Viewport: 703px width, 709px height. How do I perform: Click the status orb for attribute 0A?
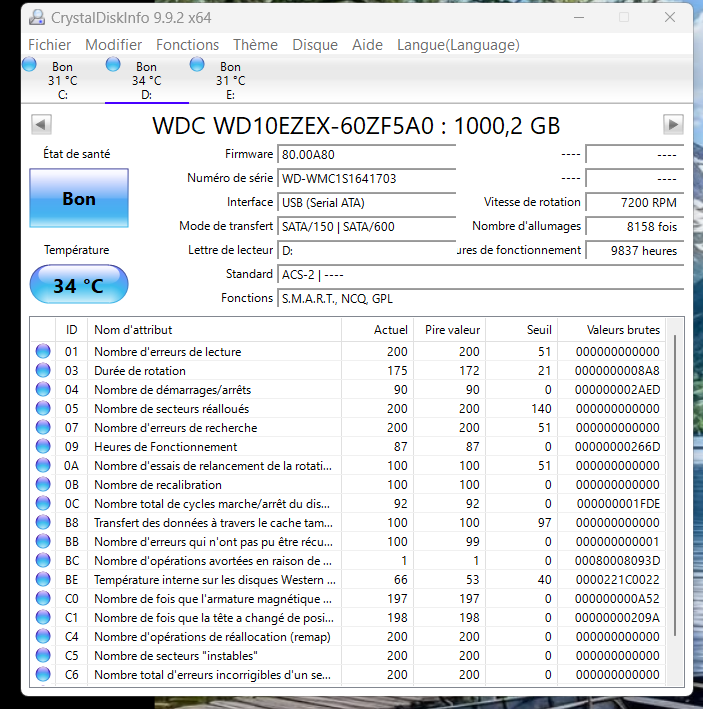[43, 465]
